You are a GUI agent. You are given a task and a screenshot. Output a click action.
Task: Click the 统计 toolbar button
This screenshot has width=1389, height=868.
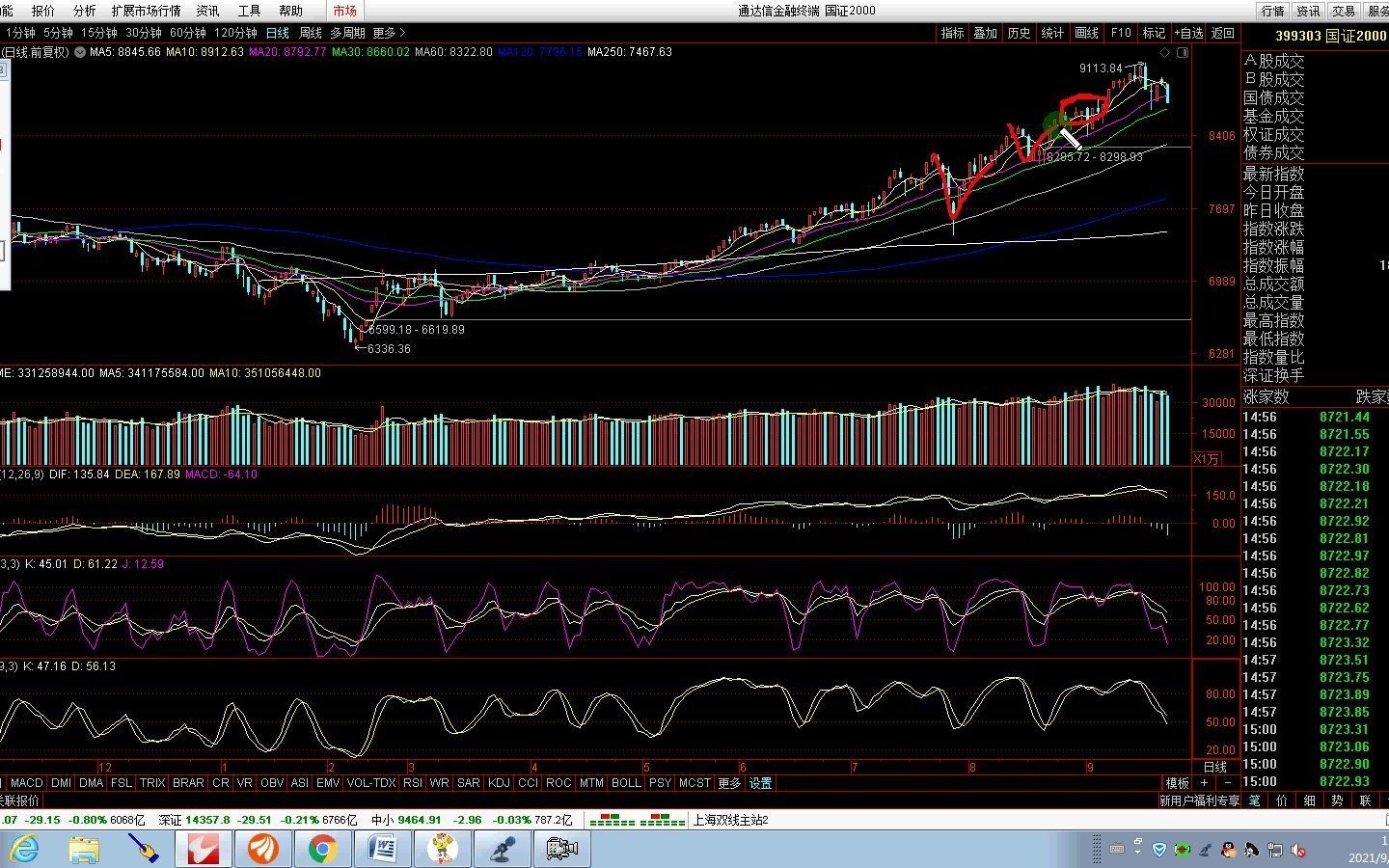tap(1053, 33)
